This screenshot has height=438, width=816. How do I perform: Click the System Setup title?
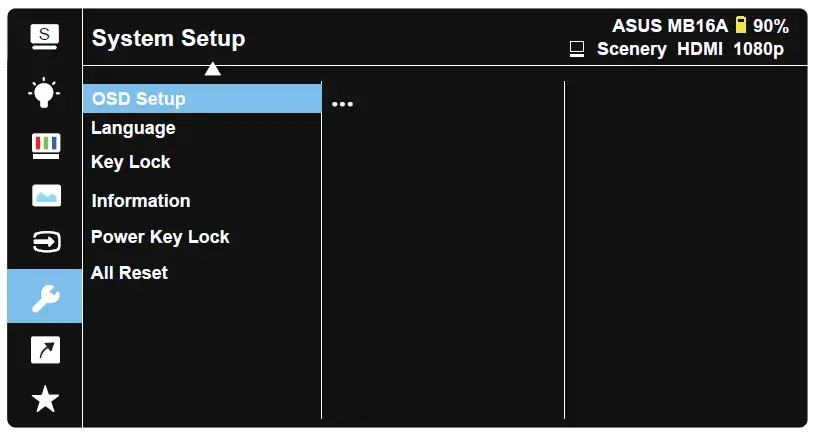(168, 39)
